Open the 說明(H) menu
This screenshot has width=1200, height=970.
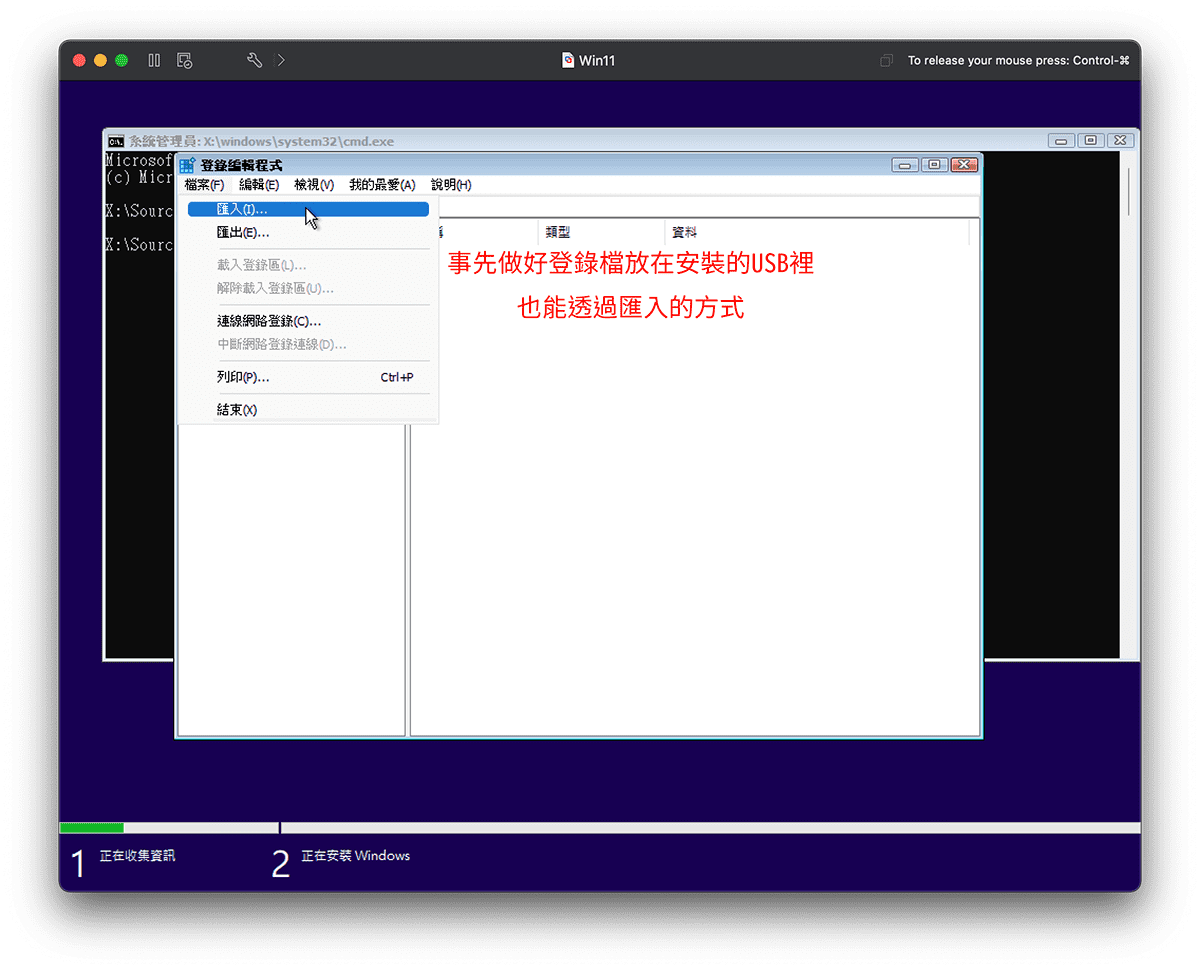click(x=450, y=184)
